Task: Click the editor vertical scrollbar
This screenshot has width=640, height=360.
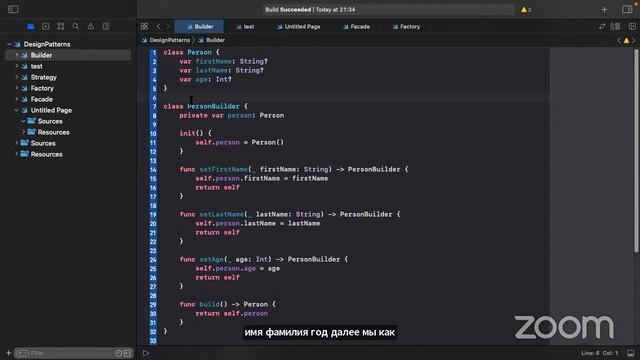Action: (x=636, y=150)
